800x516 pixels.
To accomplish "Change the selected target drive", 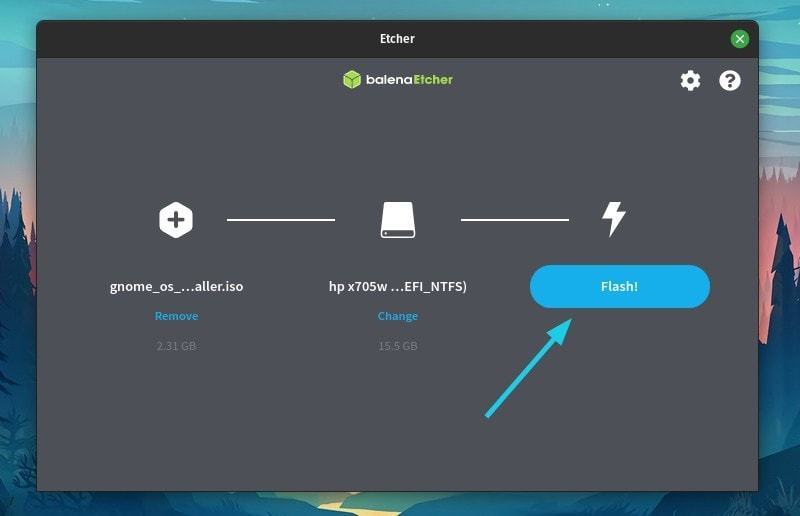I will [398, 316].
